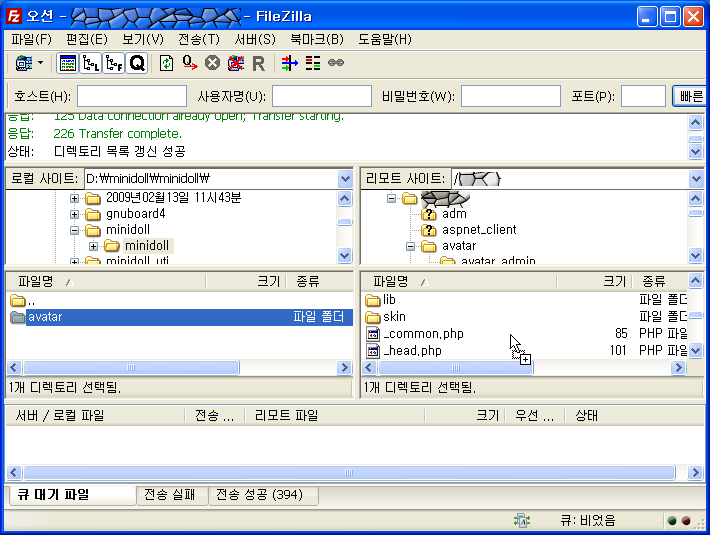Click the 사용자명(U) input field

(322, 96)
